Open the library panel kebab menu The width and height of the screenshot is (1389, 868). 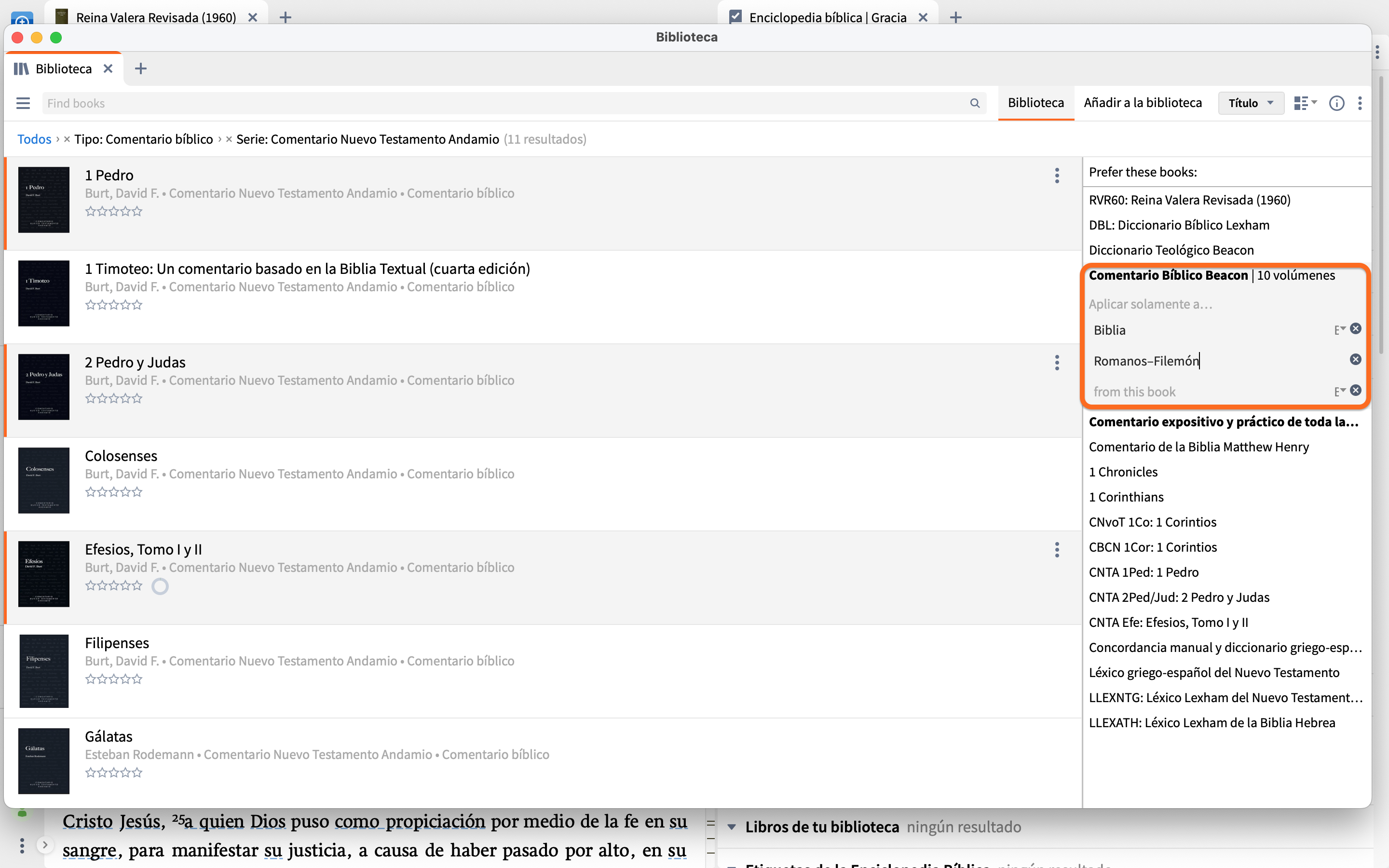click(x=1360, y=103)
